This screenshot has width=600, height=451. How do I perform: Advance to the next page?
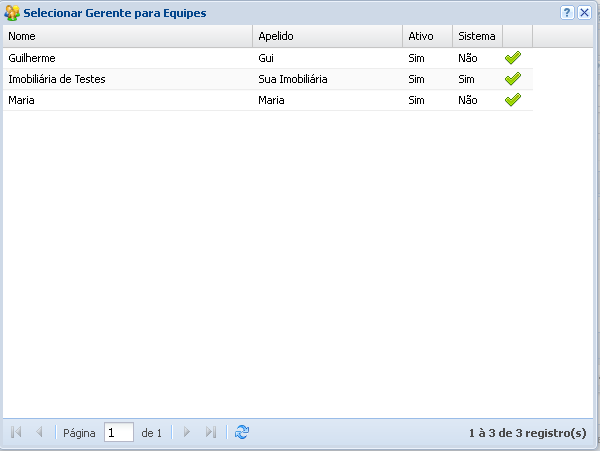(x=187, y=432)
